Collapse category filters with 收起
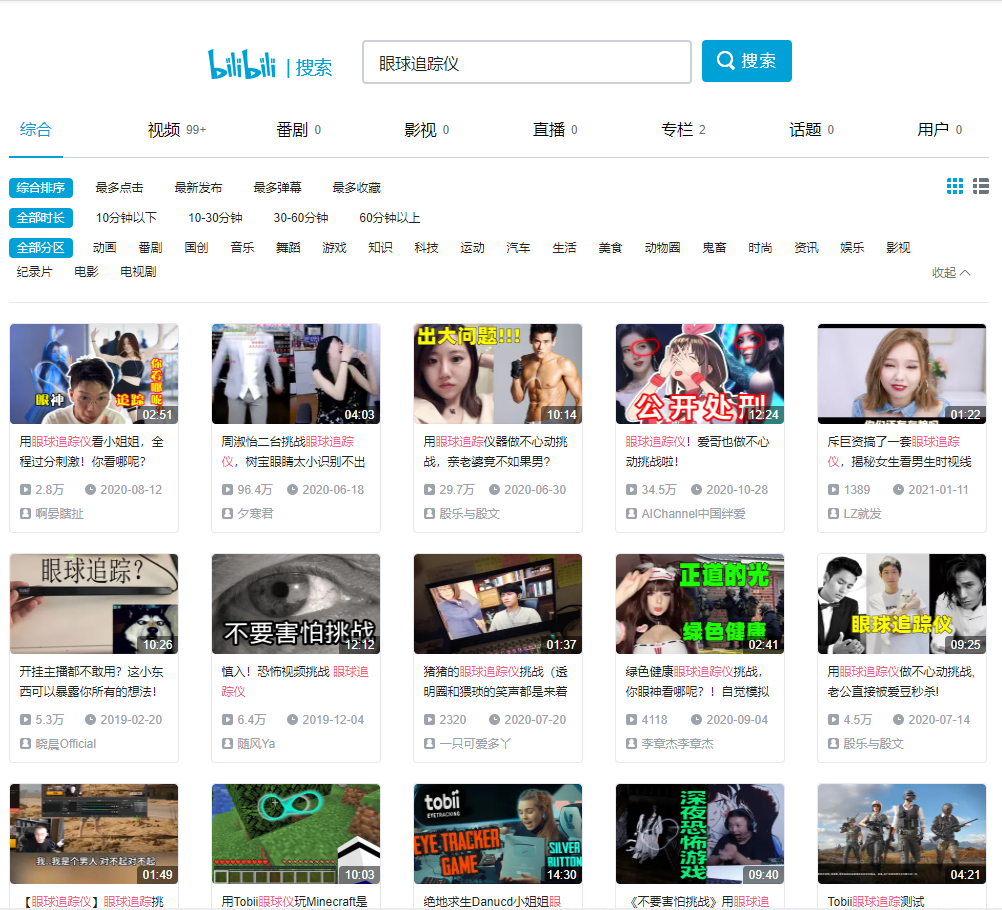This screenshot has width=1002, height=910. [x=951, y=273]
